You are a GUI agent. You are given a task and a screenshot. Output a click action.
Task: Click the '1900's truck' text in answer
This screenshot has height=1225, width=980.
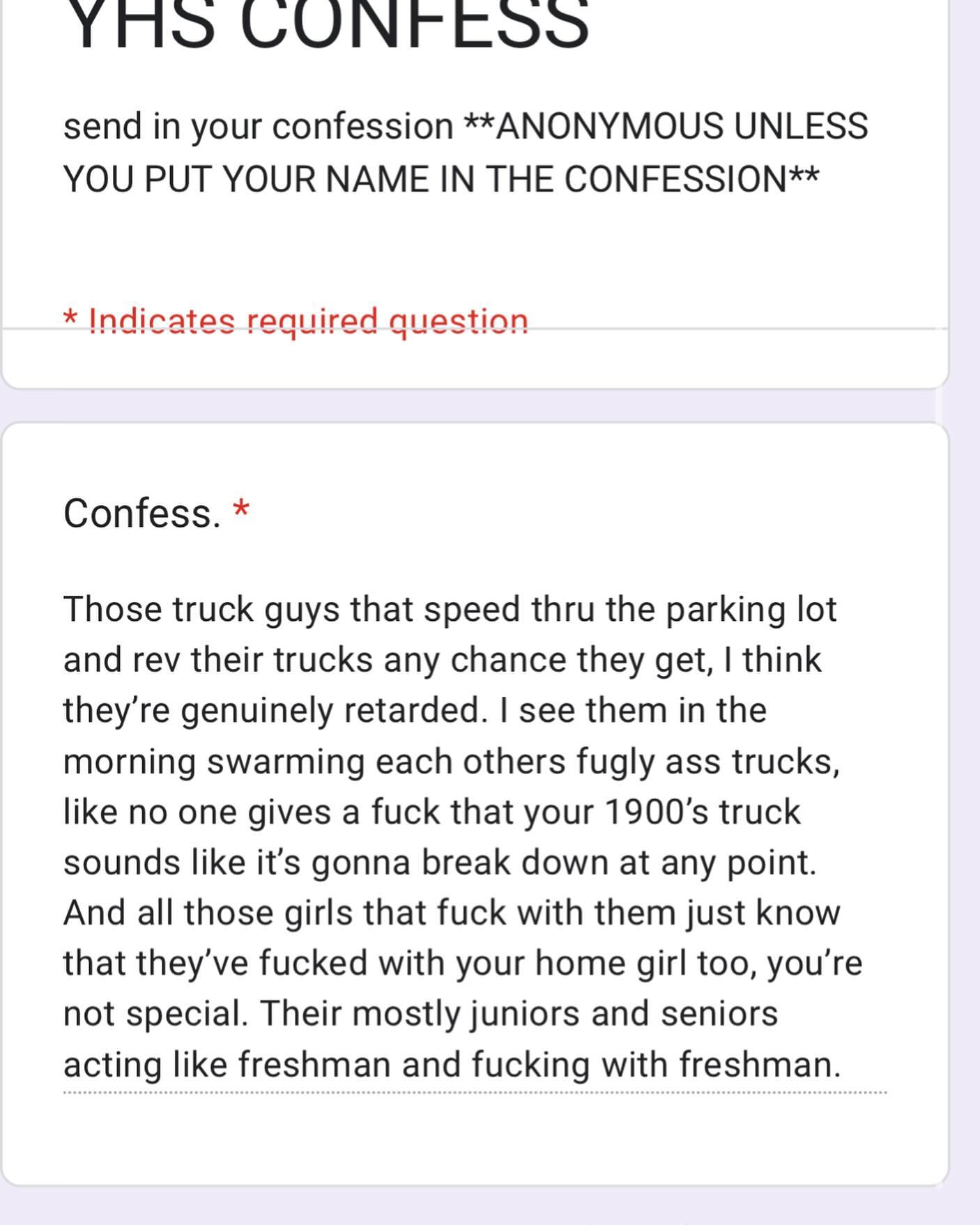(702, 812)
